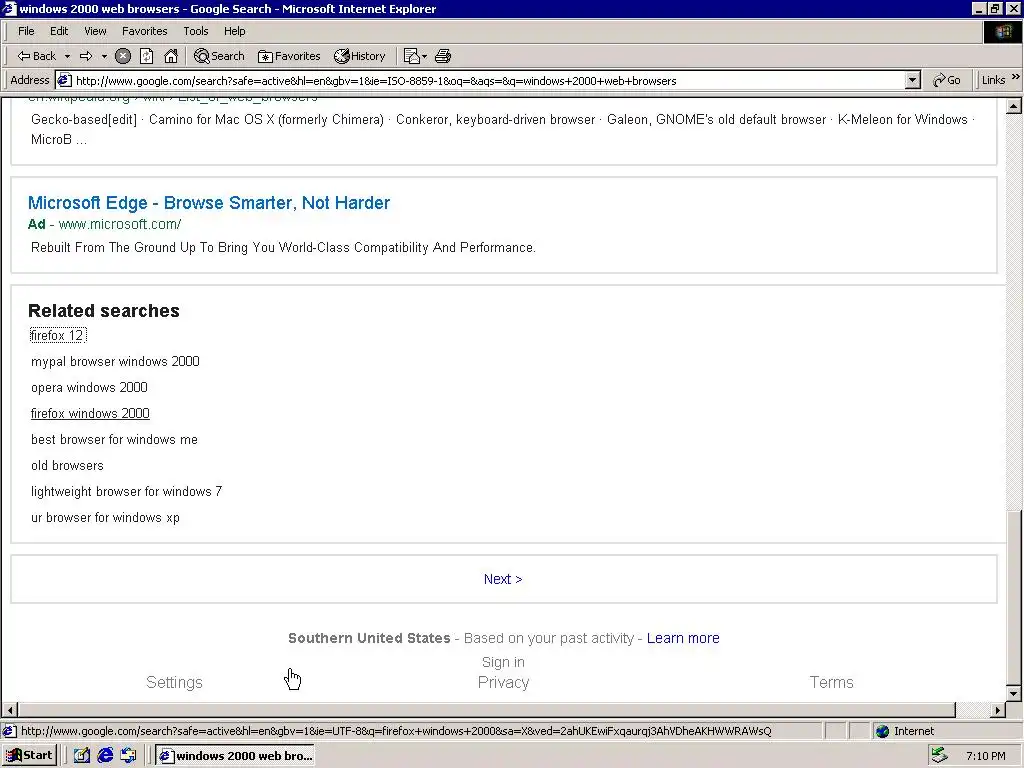Click the horizontal scrollbar thumb
This screenshot has width=1024, height=768.
point(487,710)
